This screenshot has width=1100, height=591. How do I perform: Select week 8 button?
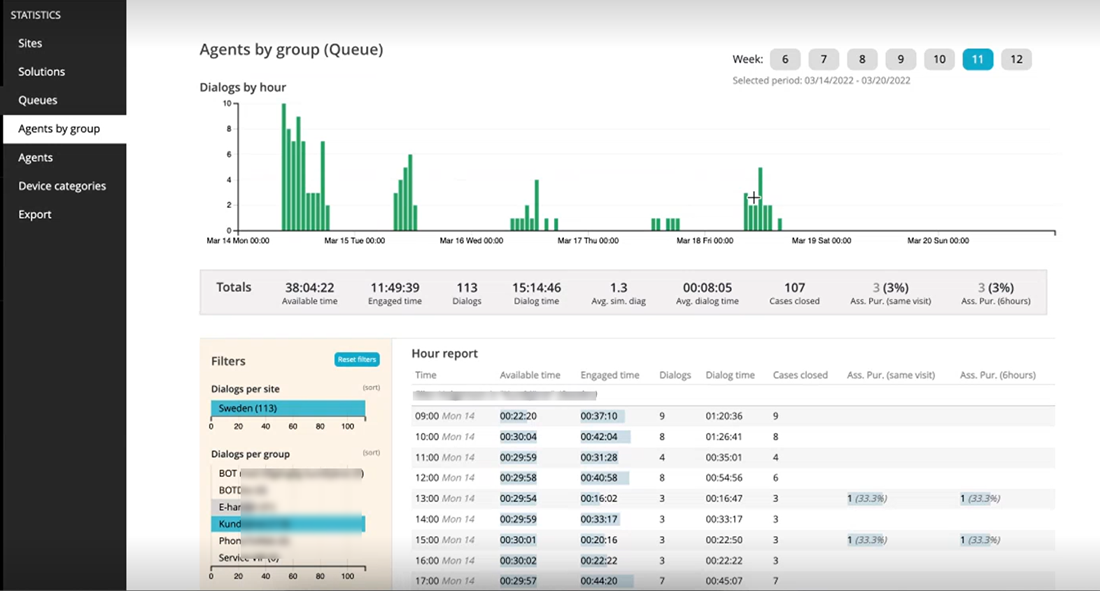pyautogui.click(x=862, y=59)
